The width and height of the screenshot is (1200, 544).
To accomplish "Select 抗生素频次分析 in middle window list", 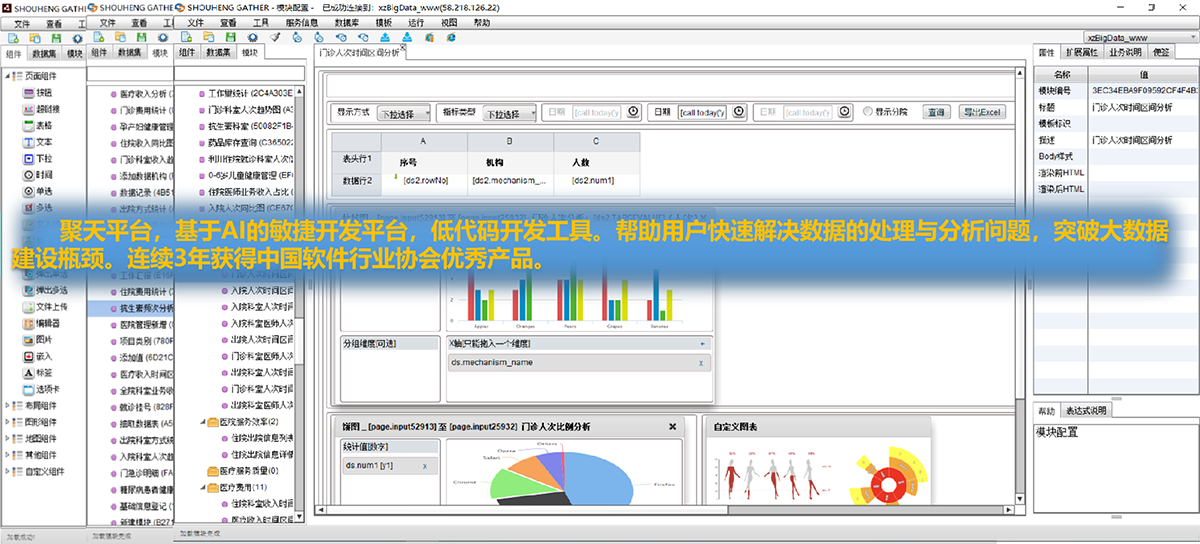I will (133, 308).
